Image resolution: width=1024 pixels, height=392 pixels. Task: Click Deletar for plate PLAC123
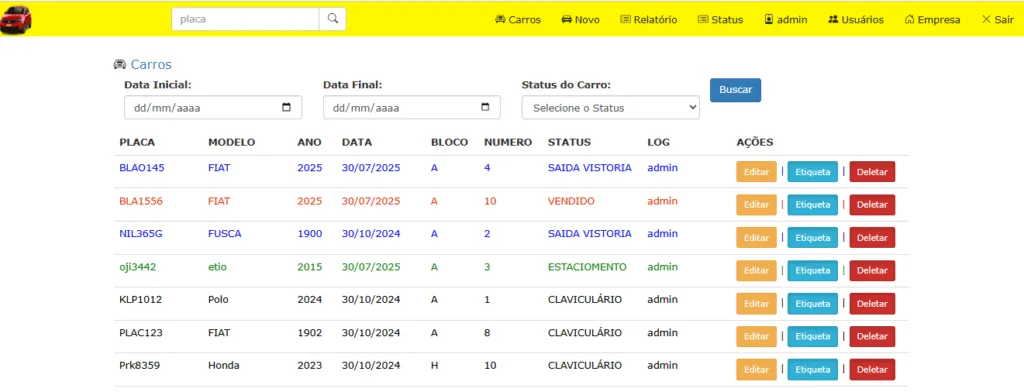(872, 336)
